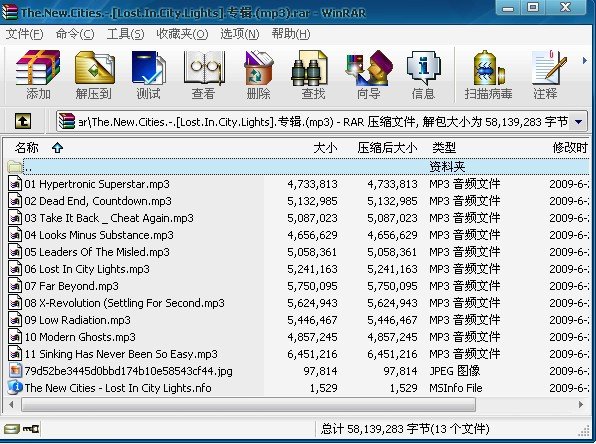The width and height of the screenshot is (596, 444).
Task: Launch the 向导 (Wizard) icon
Action: pos(369,75)
